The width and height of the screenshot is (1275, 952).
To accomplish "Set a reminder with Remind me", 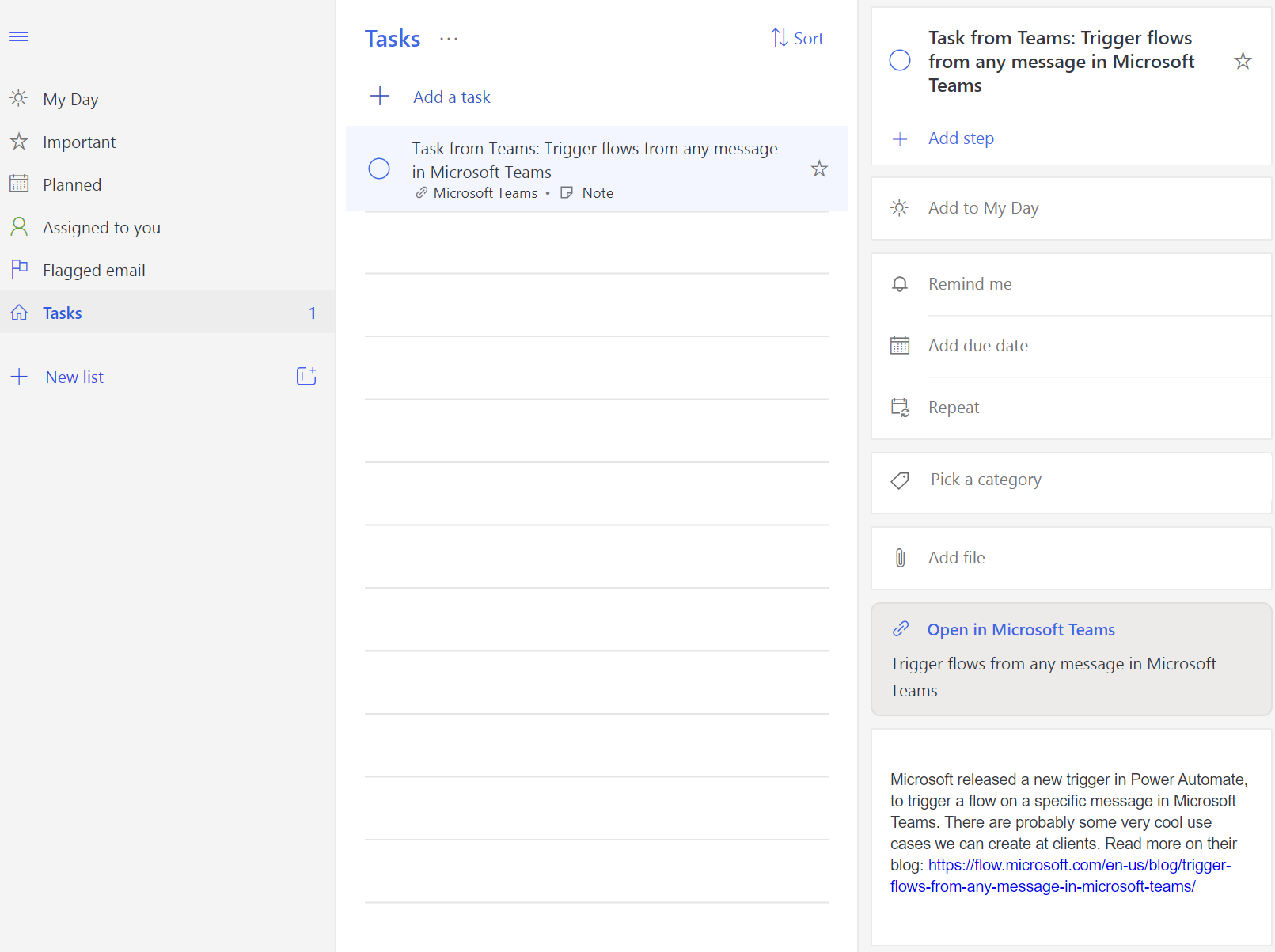I will click(1071, 284).
